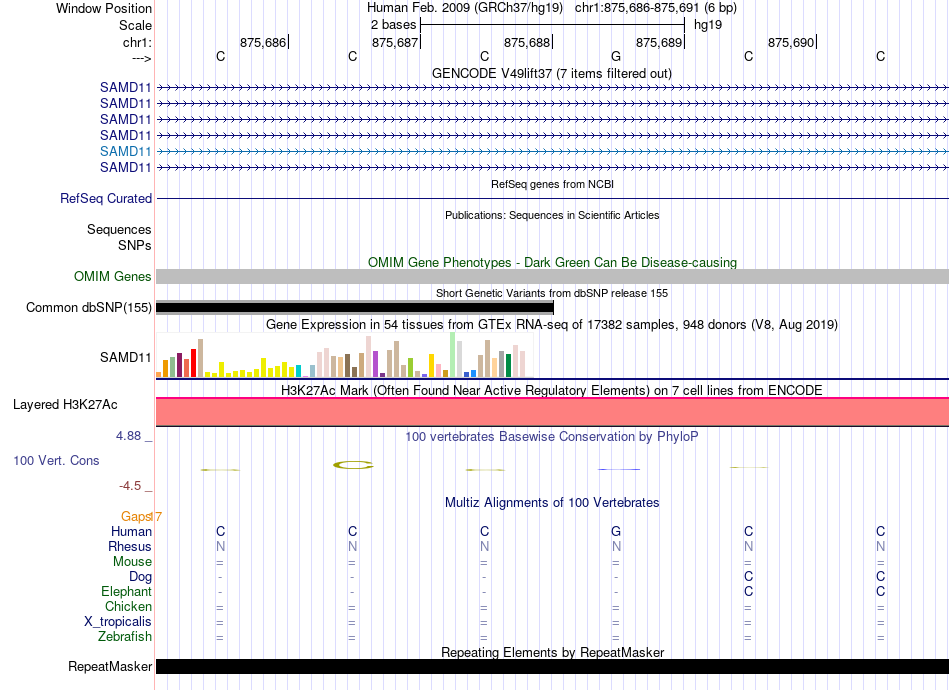950x690 pixels.
Task: Click the -4.5 lower scale value
Action: point(130,486)
